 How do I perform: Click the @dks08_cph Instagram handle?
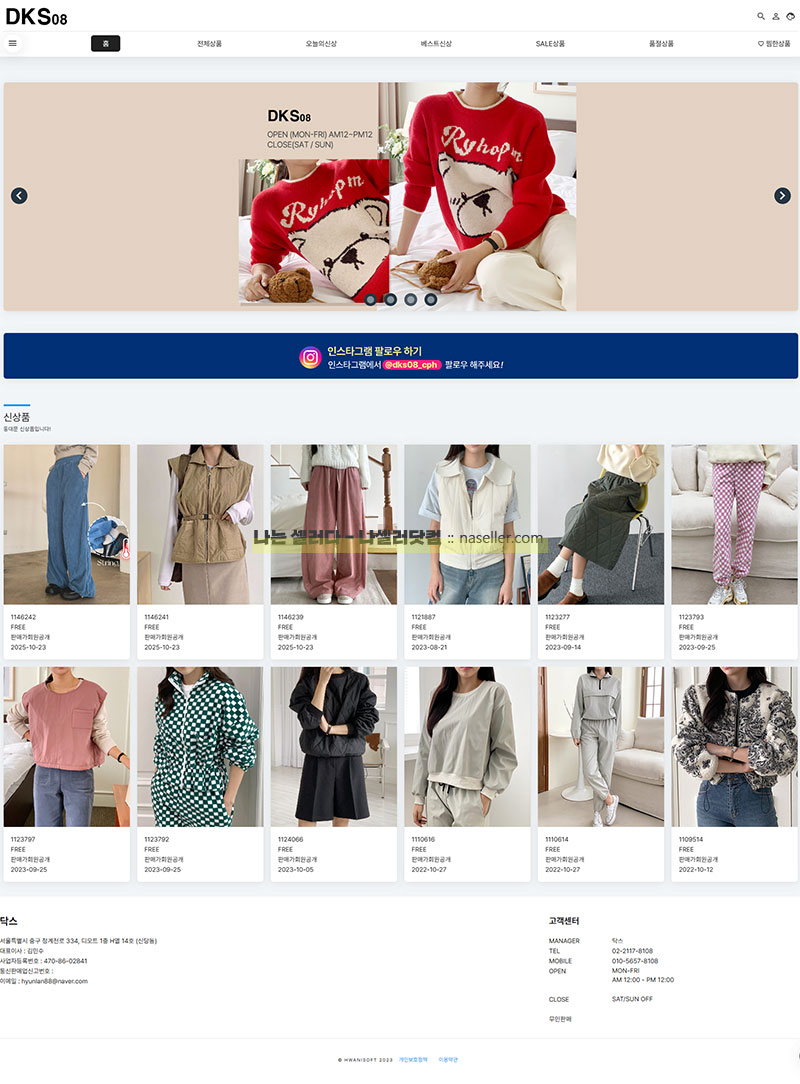click(412, 365)
